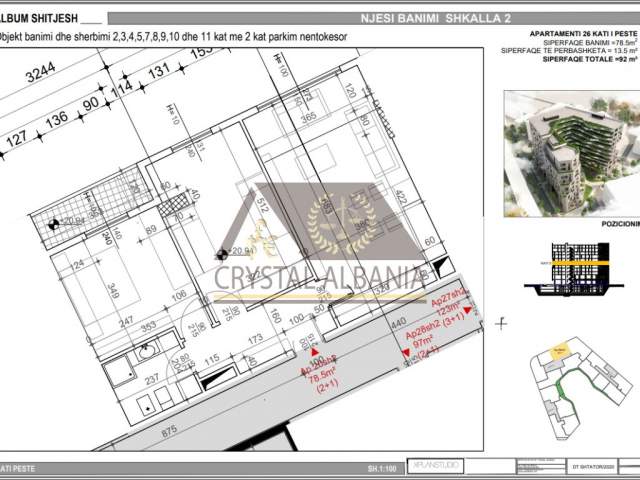Click the 349 bedroom dimension
The width and height of the screenshot is (640, 480).
pos(113,291)
